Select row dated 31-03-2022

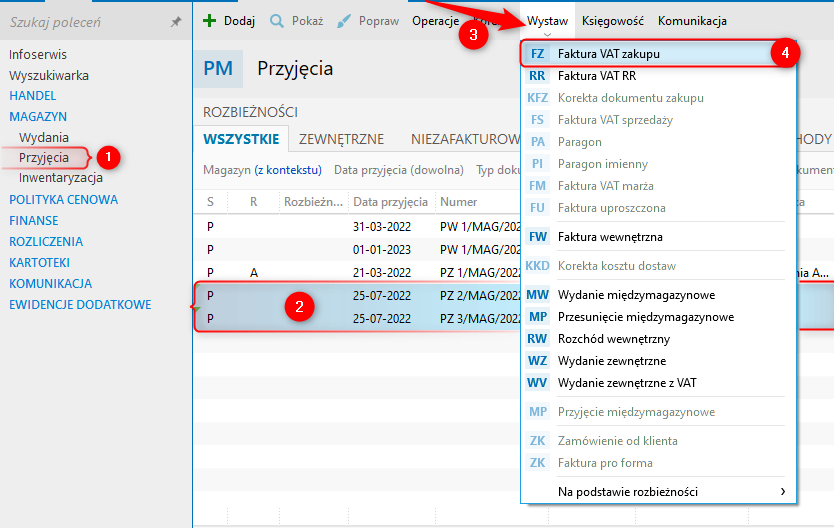click(x=357, y=227)
